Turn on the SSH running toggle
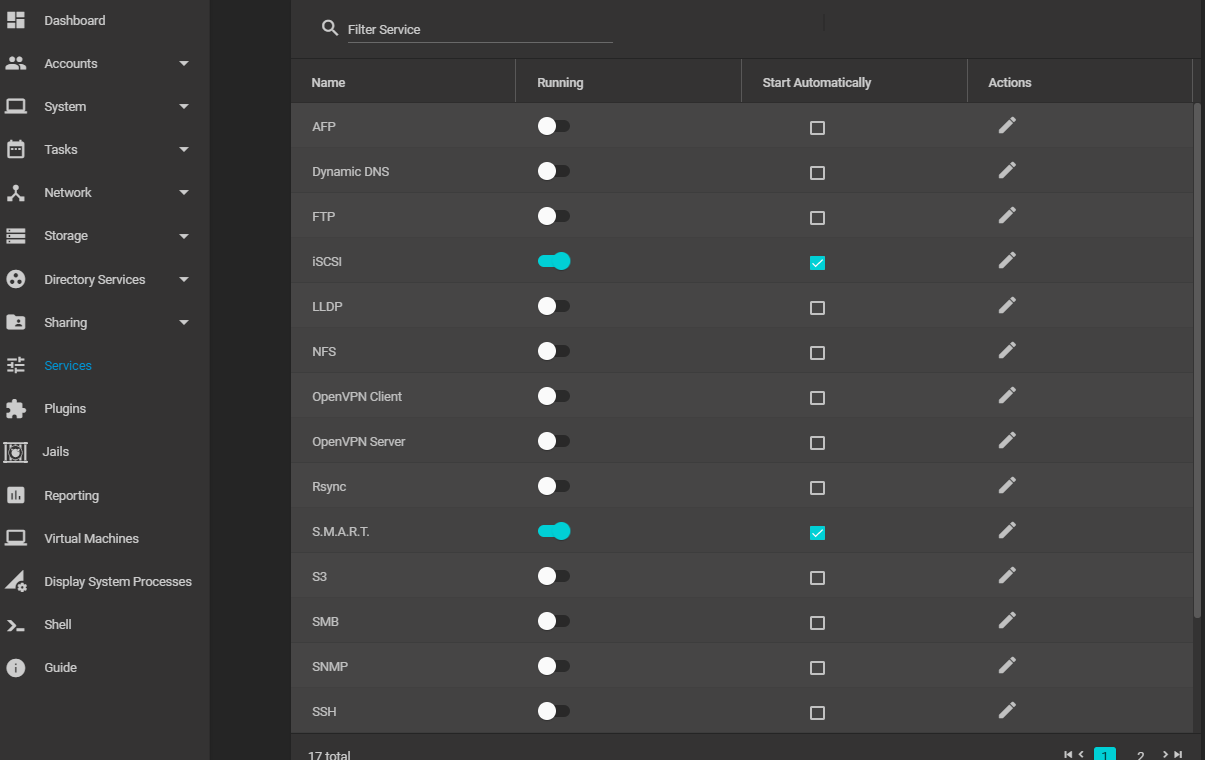 pos(553,711)
